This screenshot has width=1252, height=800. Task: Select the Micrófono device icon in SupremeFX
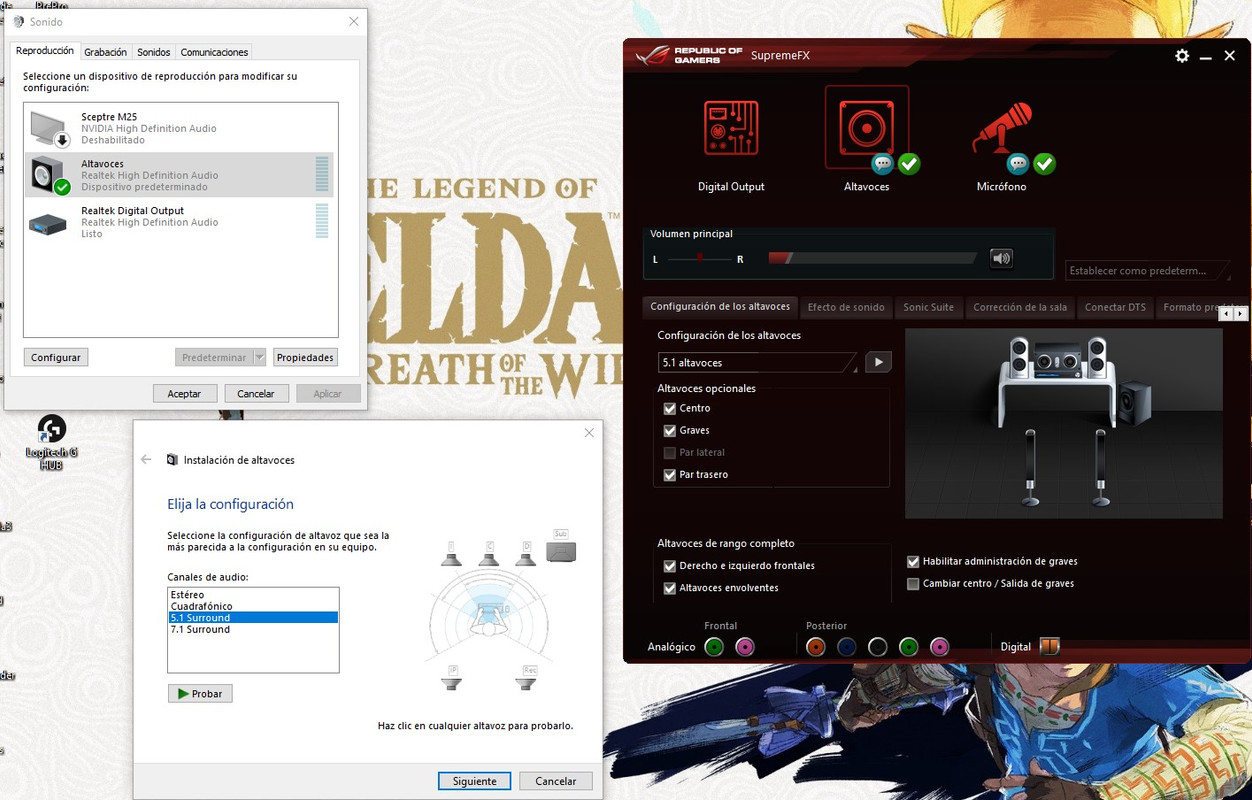[1002, 128]
